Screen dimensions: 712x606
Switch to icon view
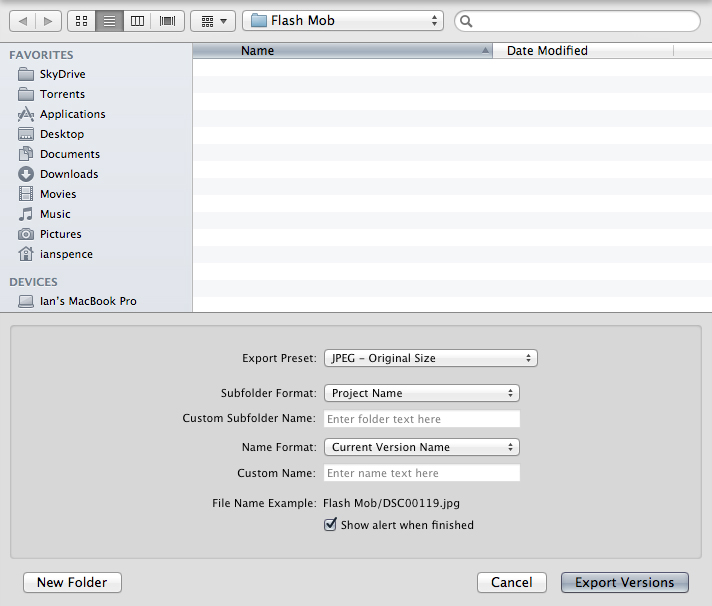pyautogui.click(x=82, y=21)
